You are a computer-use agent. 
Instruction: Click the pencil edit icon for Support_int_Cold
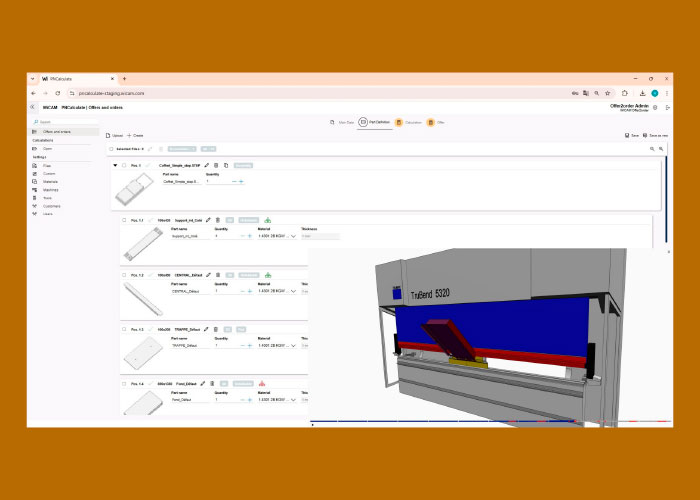coord(207,220)
